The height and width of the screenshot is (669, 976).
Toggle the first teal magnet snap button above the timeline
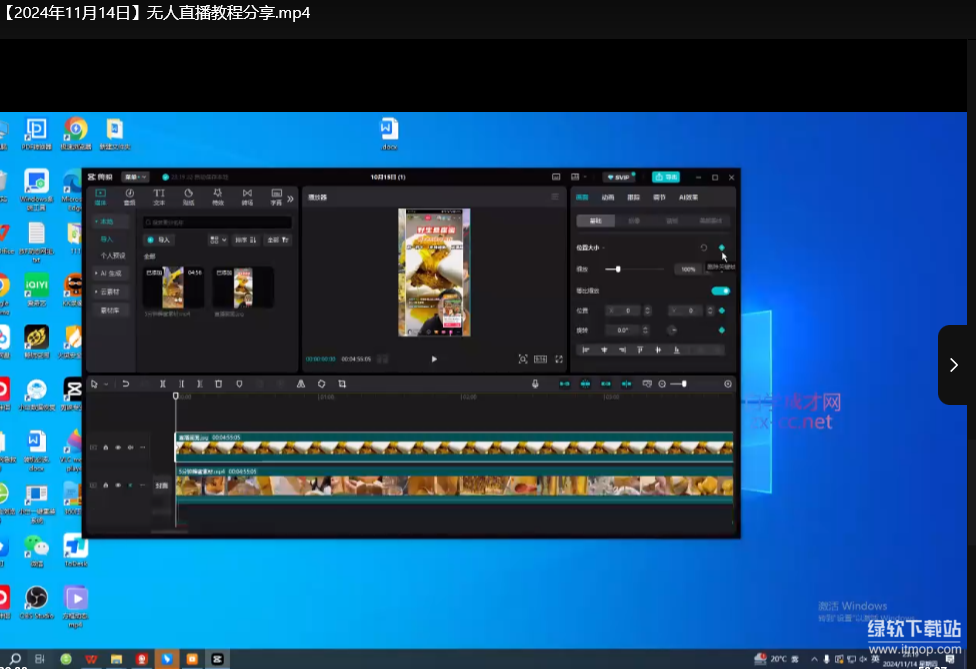tap(565, 384)
